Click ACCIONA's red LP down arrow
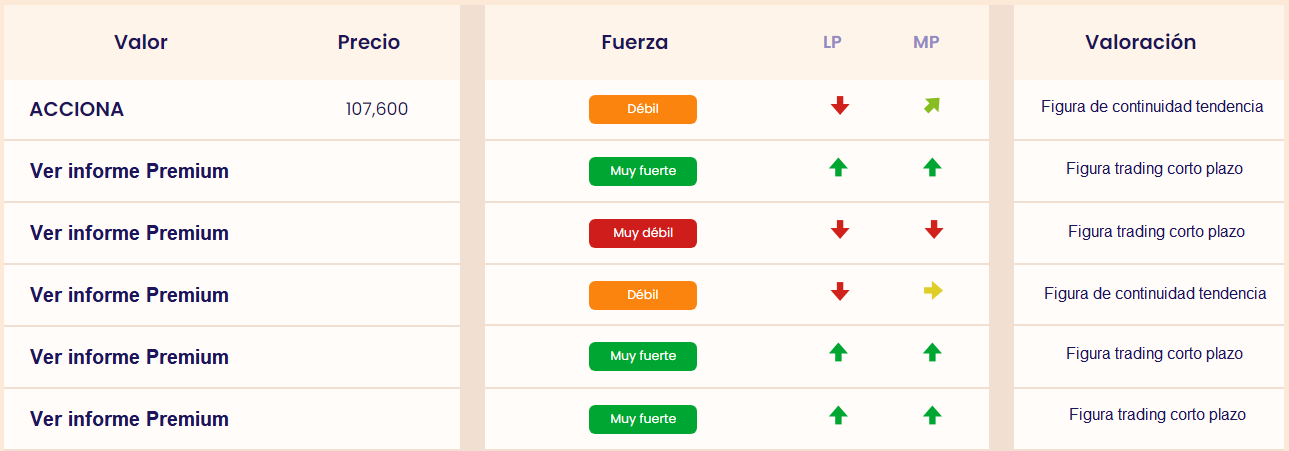Screen dimensions: 1289x451 point(840,105)
